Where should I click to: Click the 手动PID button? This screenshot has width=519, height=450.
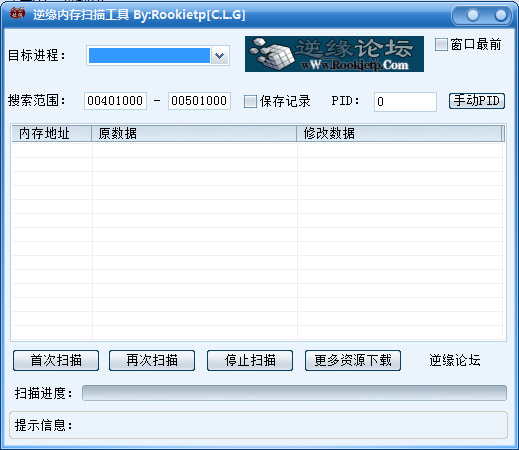pos(477,101)
